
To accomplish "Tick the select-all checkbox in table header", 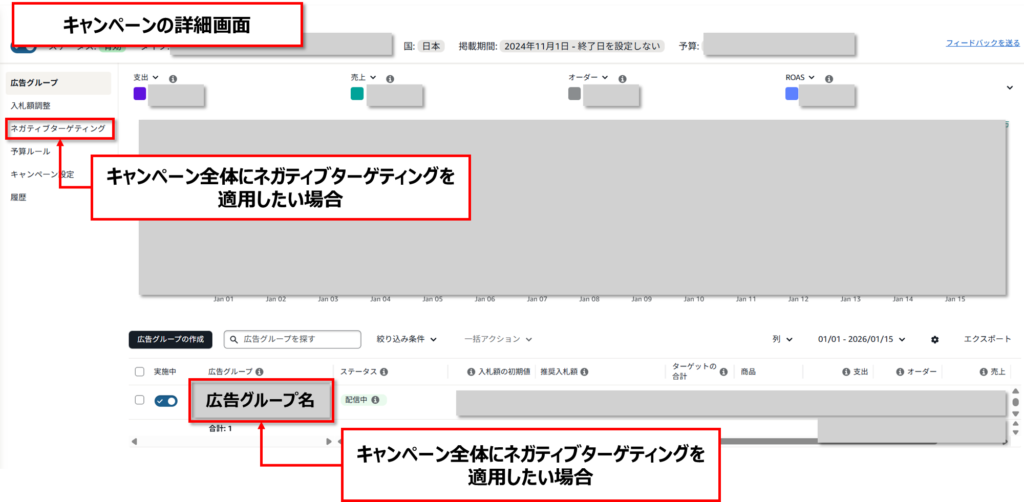I will click(x=139, y=371).
